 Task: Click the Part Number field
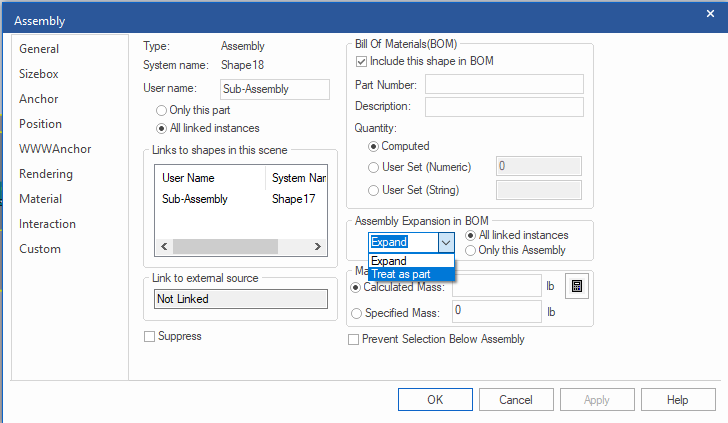(x=504, y=85)
